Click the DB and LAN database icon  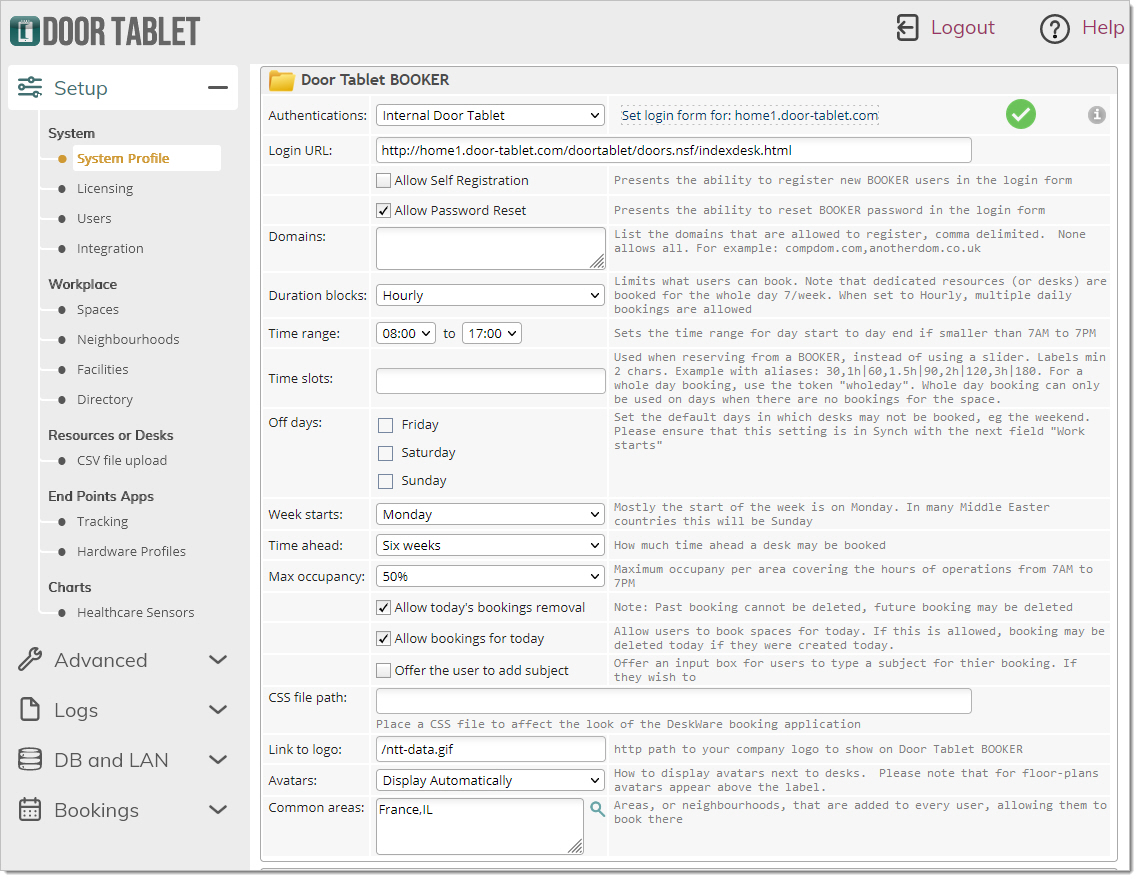(x=31, y=760)
